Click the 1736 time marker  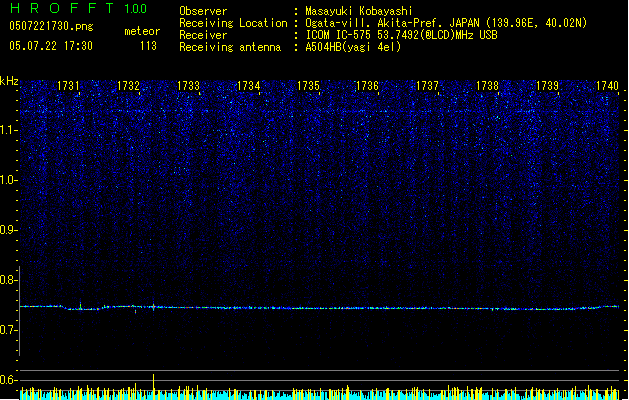pyautogui.click(x=367, y=86)
